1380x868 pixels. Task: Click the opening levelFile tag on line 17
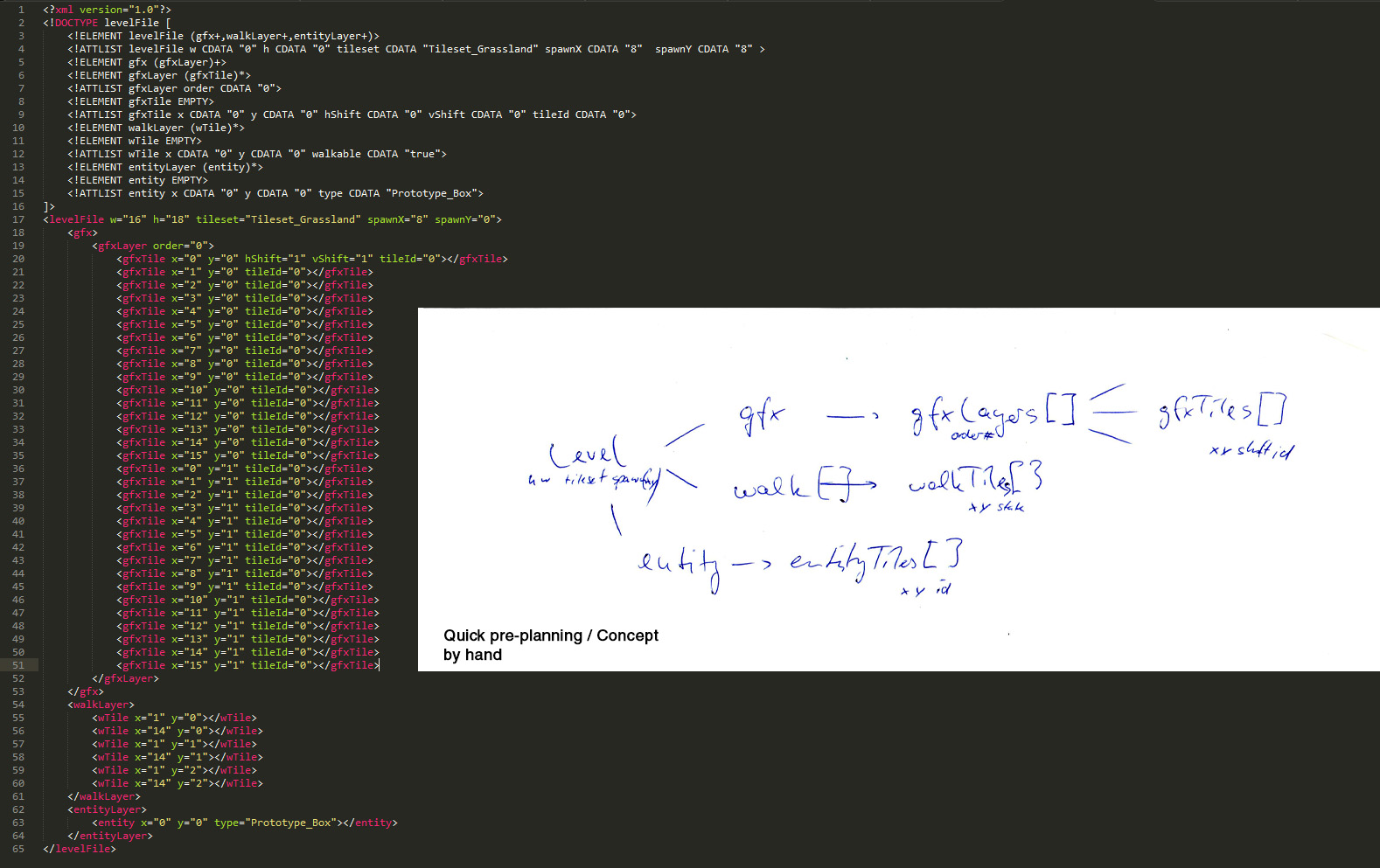76,219
